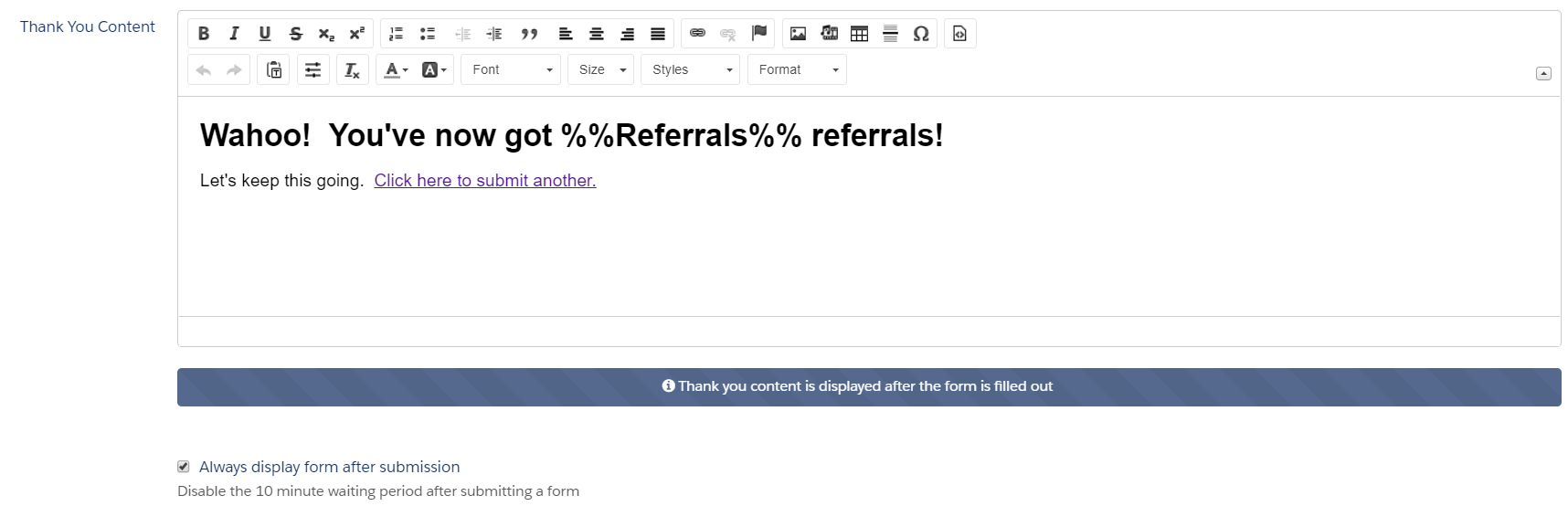The height and width of the screenshot is (506, 1568).
Task: Insert a numbered list
Action: (x=396, y=34)
